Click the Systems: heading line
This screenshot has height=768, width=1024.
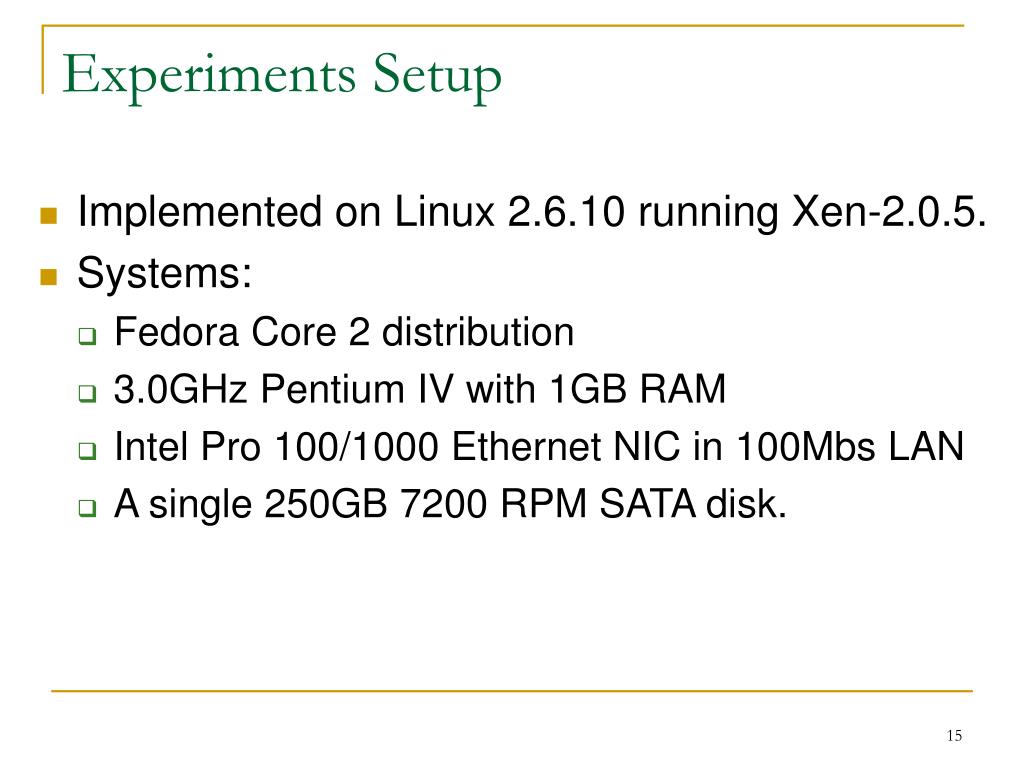click(x=165, y=273)
